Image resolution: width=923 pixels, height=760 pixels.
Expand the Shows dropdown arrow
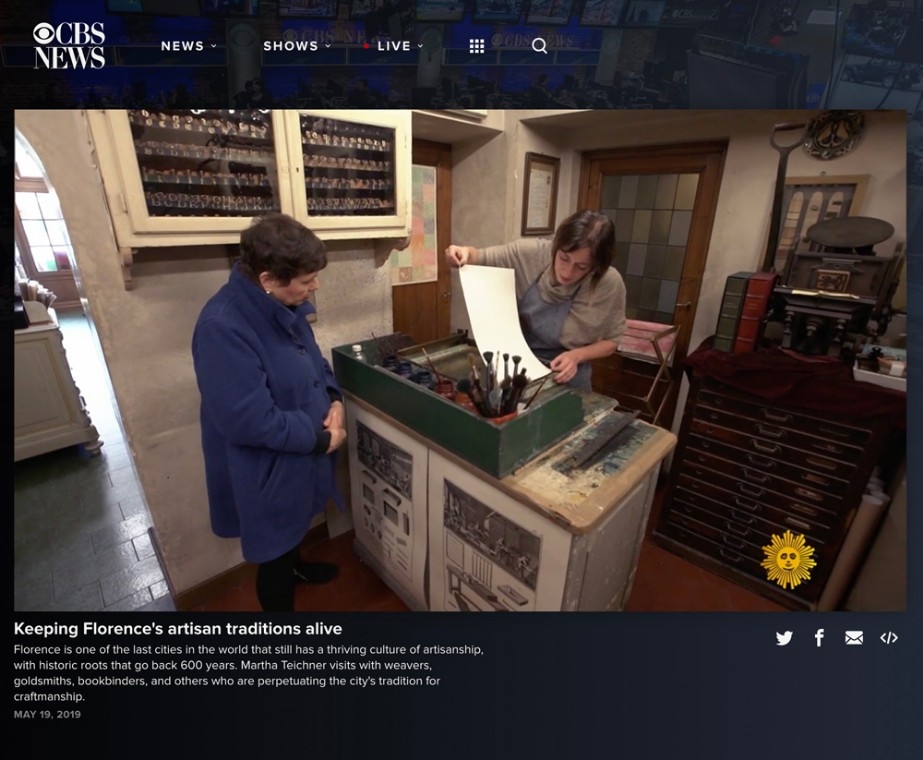(326, 46)
